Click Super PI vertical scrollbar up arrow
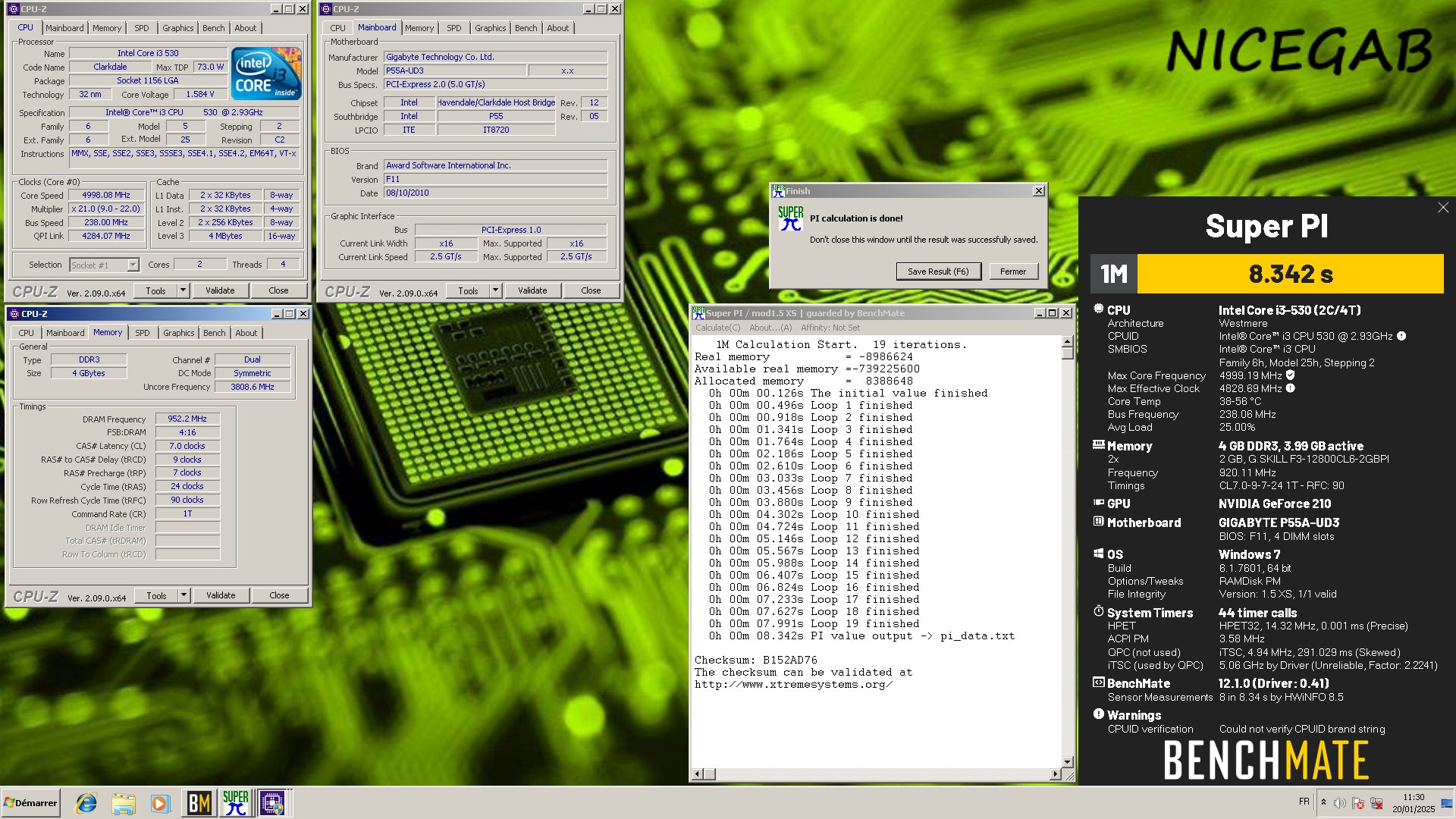Viewport: 1456px width, 819px height. 1067,342
